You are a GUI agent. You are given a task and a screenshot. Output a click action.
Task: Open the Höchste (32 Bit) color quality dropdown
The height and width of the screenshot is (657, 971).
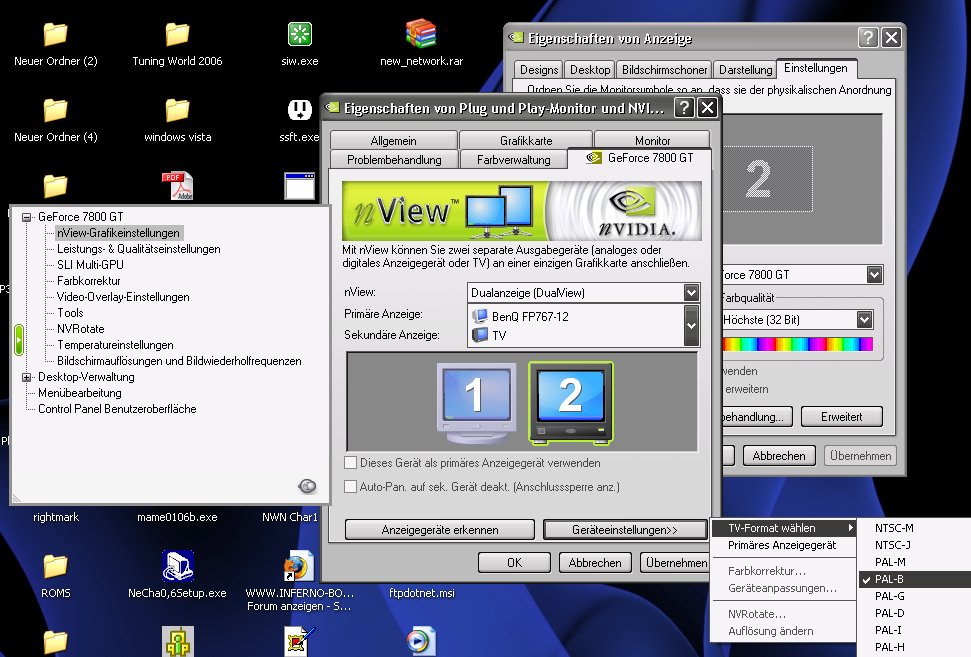pos(864,320)
